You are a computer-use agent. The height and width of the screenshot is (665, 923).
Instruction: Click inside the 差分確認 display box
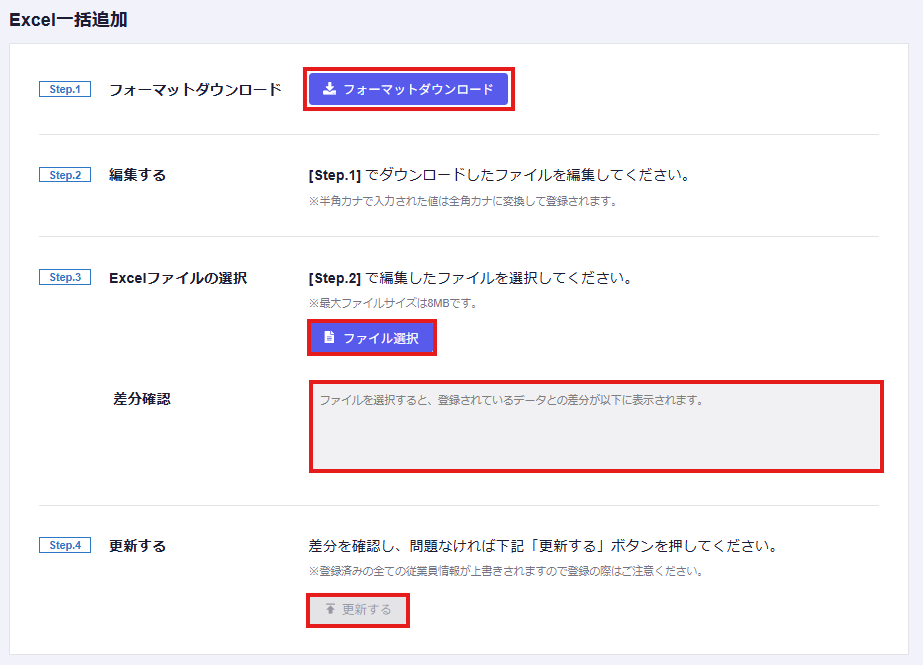[x=596, y=426]
